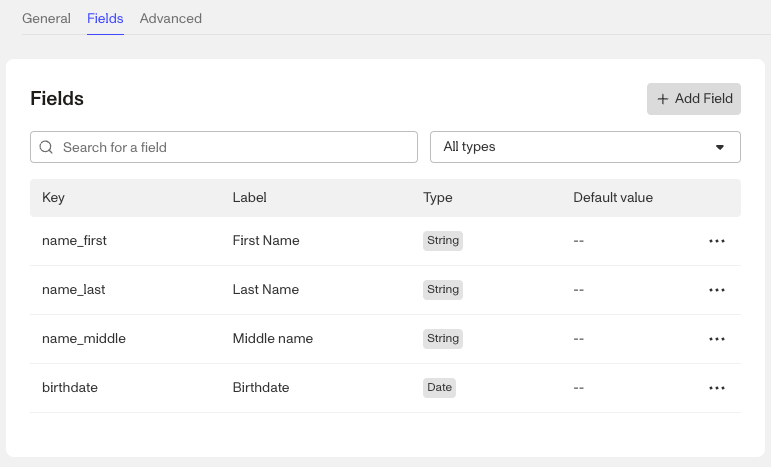771x467 pixels.
Task: Click the String badge for First Name
Action: (443, 241)
